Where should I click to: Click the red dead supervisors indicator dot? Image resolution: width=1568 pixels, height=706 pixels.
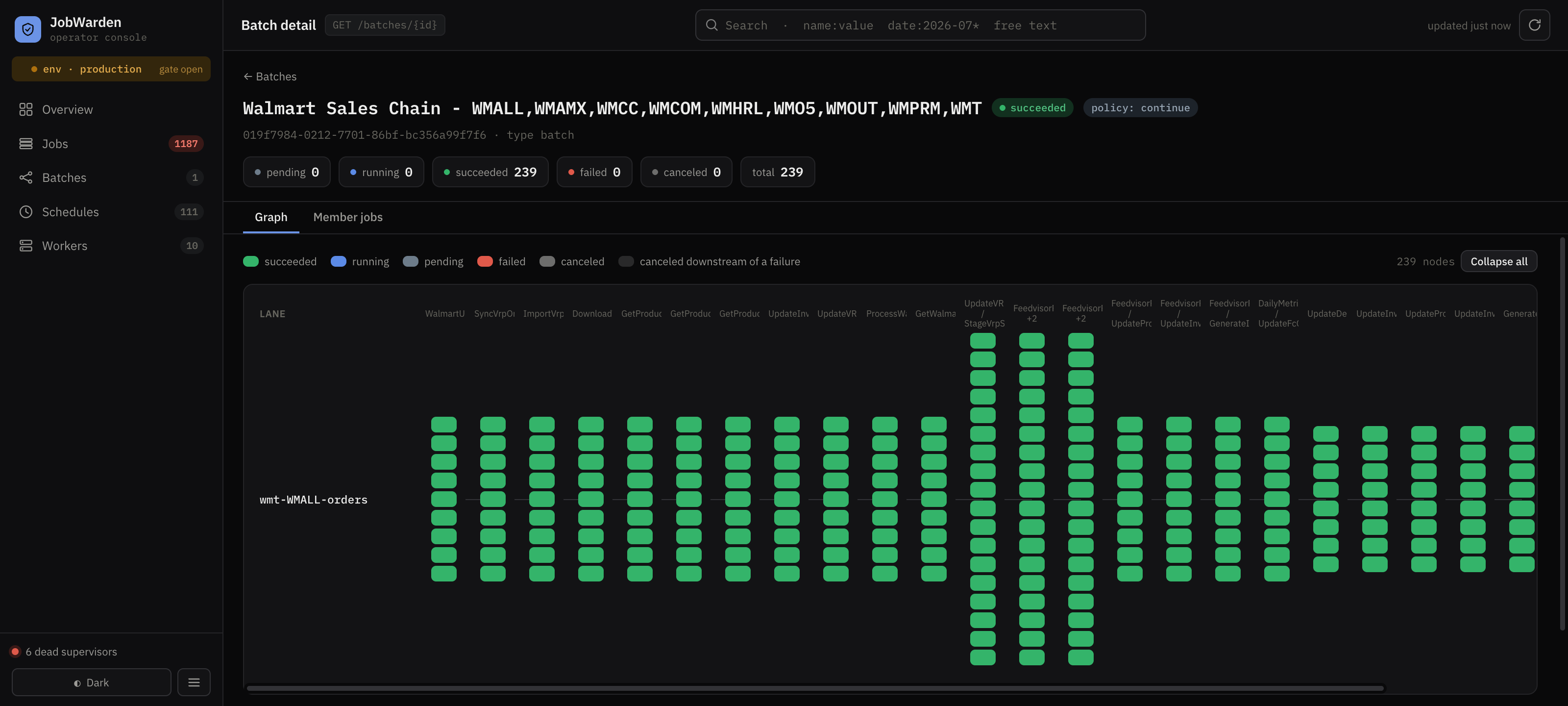pos(15,651)
